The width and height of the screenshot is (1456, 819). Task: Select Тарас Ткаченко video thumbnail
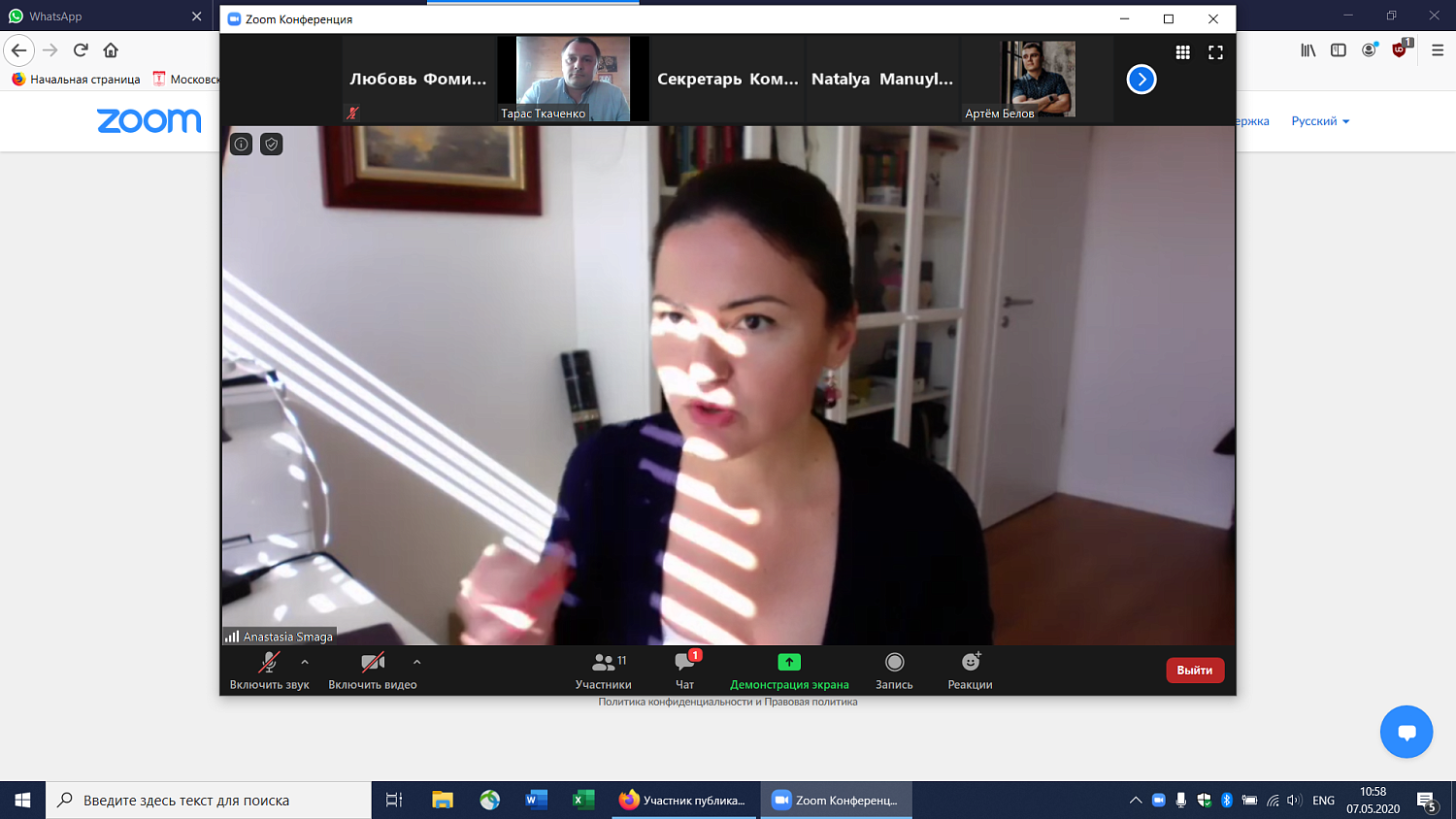click(x=573, y=79)
